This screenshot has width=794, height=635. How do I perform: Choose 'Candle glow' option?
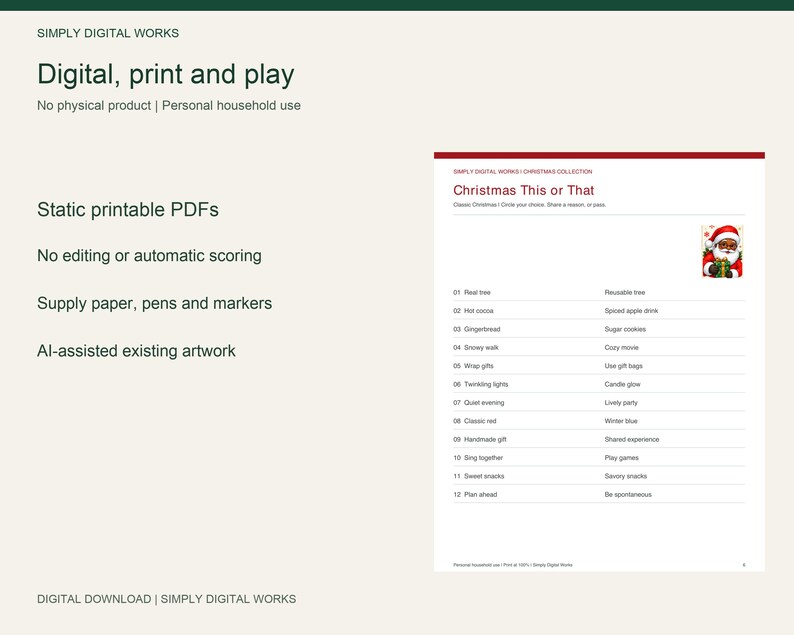[x=622, y=384]
